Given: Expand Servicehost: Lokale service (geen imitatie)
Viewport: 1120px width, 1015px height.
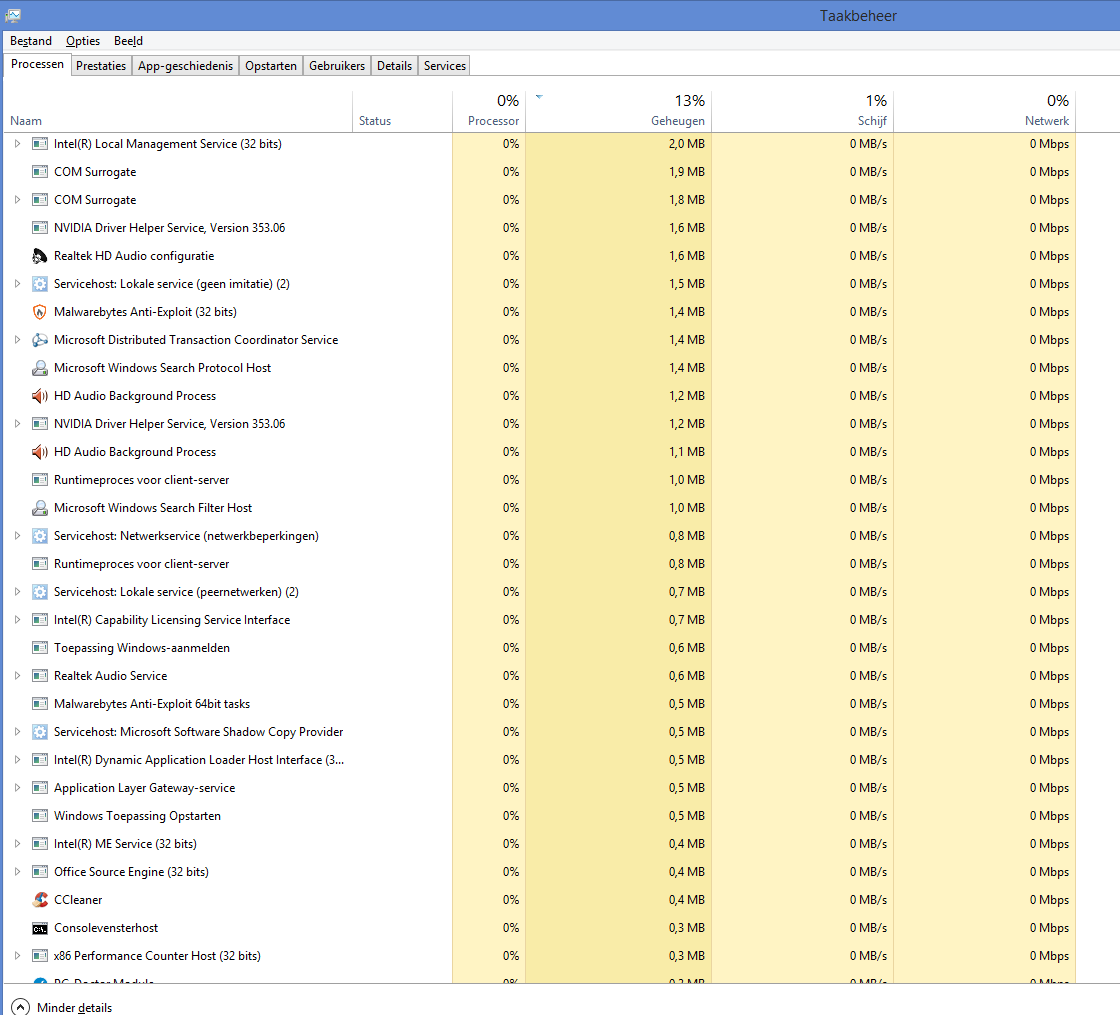Looking at the screenshot, I should [17, 284].
